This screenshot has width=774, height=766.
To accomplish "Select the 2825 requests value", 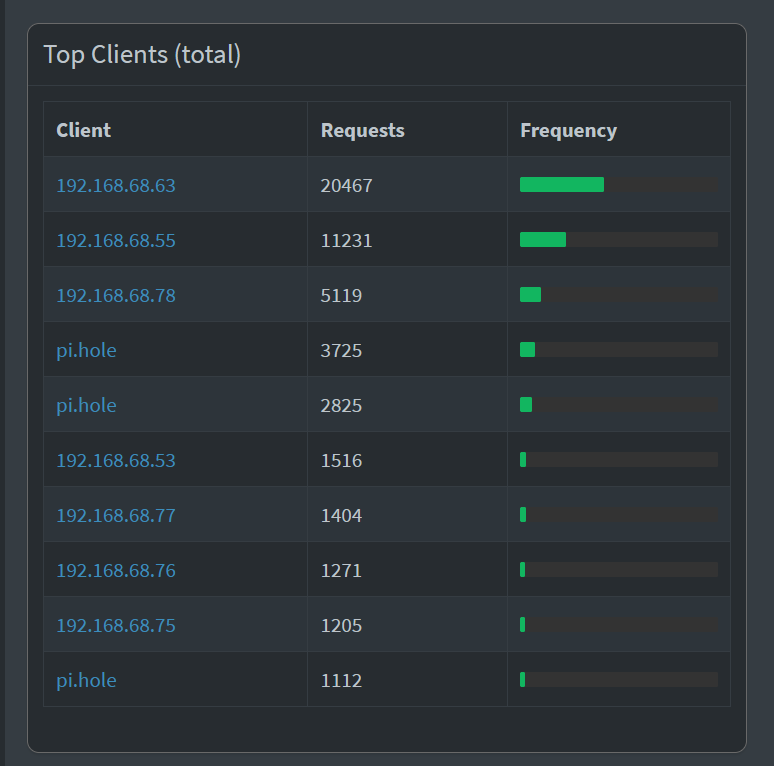I will coord(341,405).
